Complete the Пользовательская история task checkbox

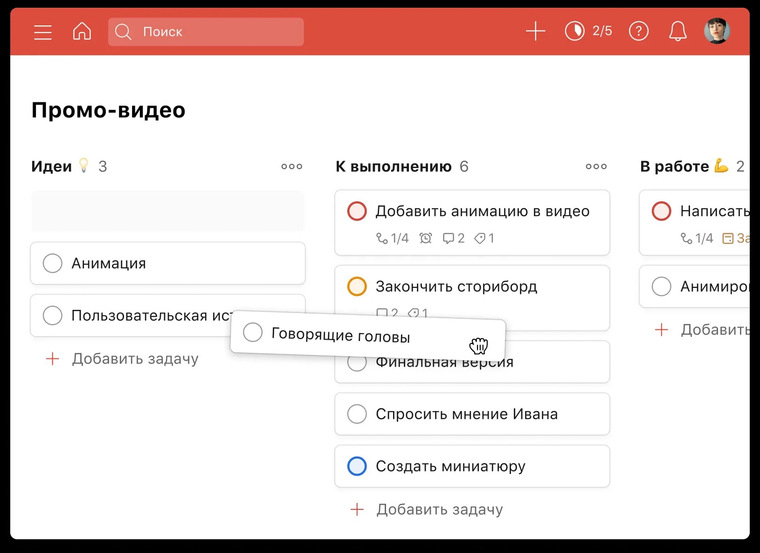click(x=52, y=316)
